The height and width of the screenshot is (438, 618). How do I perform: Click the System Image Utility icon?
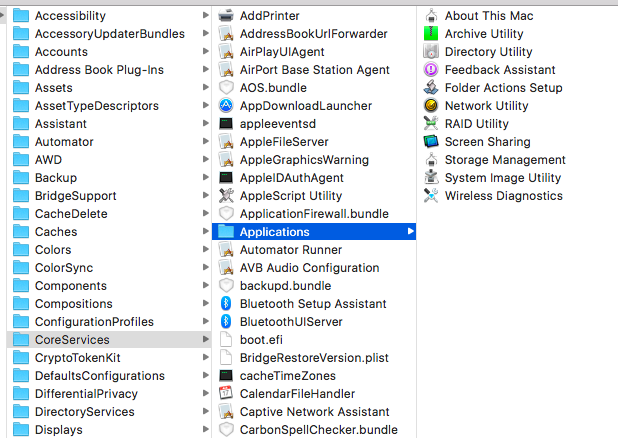coord(431,178)
